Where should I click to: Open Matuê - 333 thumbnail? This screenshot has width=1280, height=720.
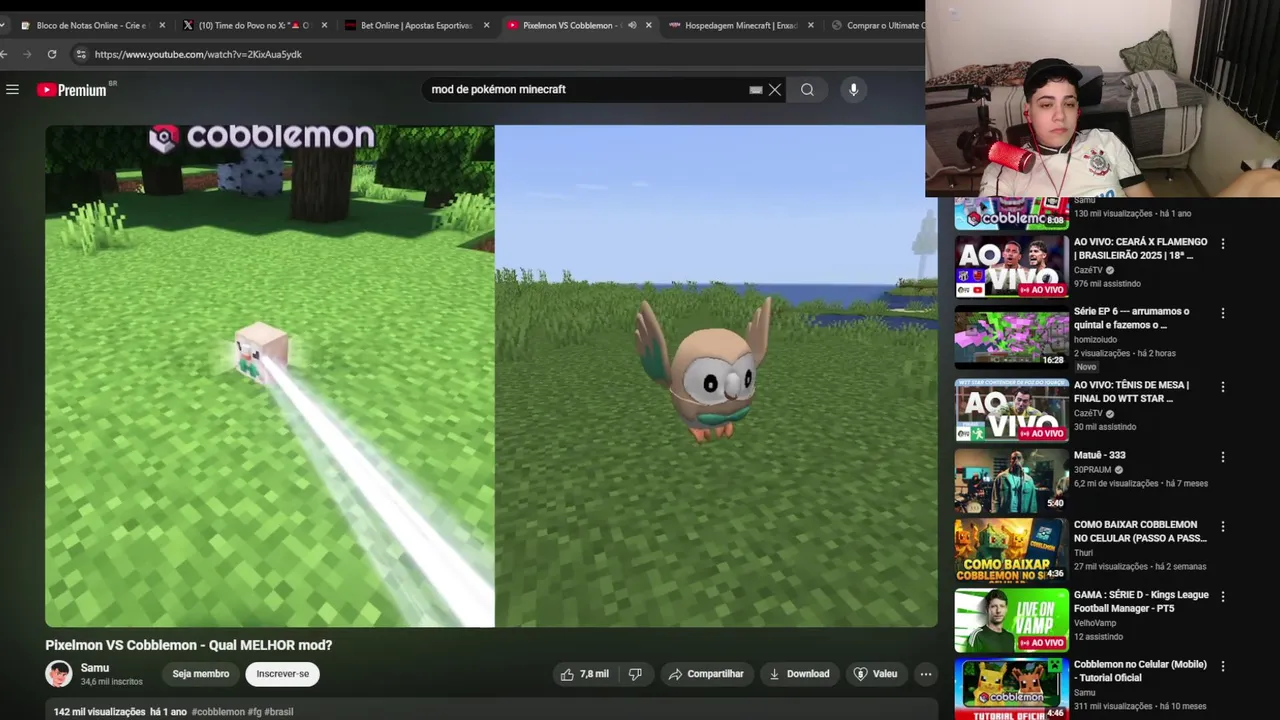1012,480
